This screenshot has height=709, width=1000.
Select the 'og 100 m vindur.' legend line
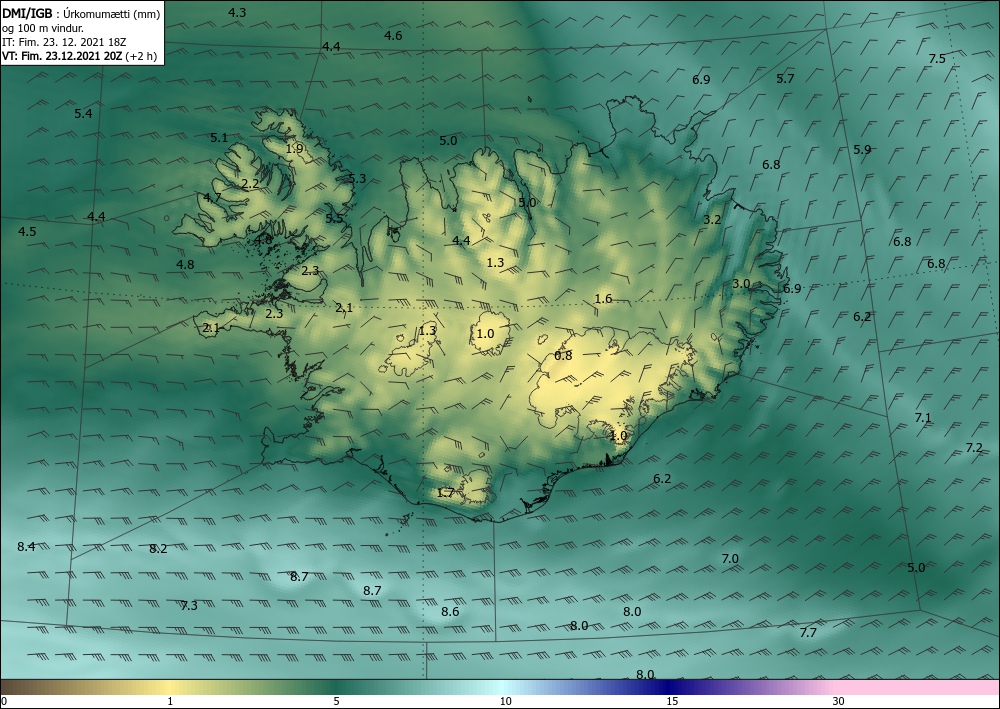tap(43, 28)
